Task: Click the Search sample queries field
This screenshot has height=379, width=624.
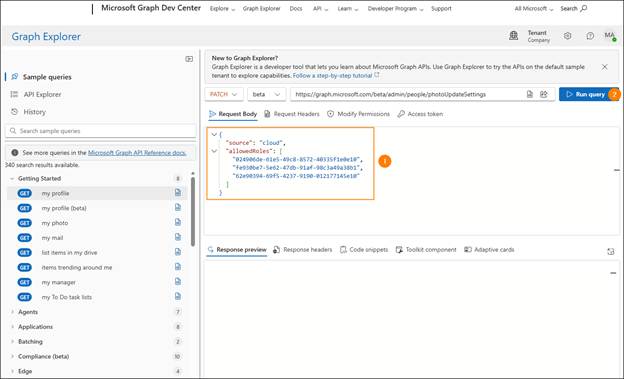Action: tap(101, 131)
